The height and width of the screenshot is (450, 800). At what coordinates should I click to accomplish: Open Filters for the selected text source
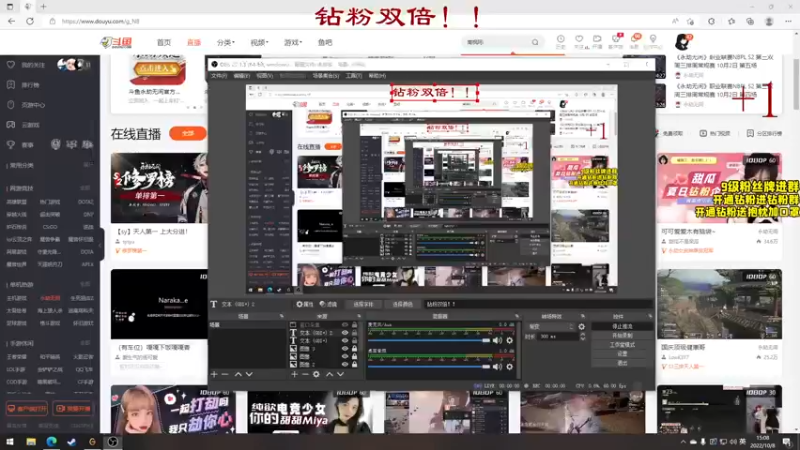[329, 304]
